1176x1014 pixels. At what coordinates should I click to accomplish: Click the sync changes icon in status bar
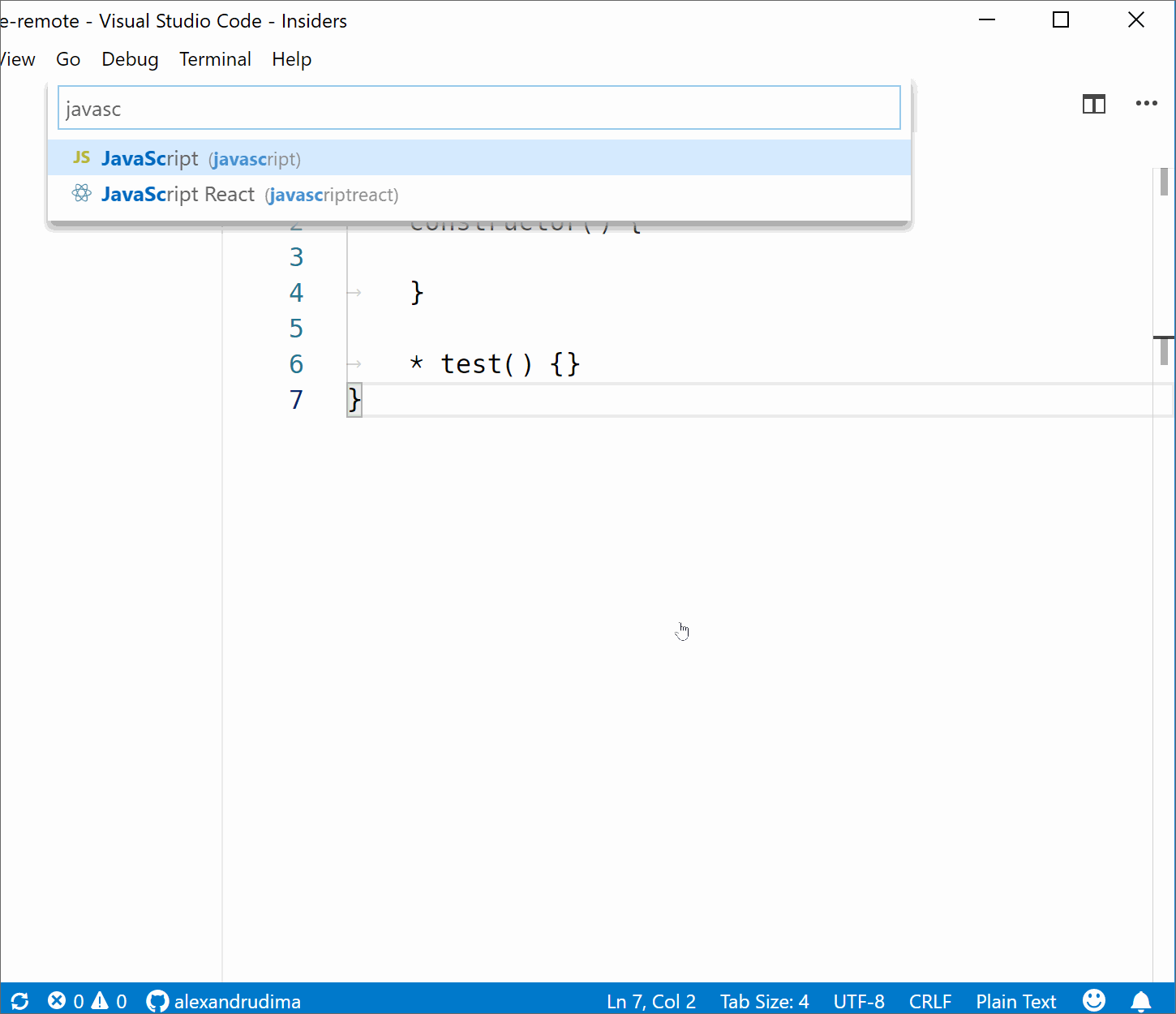tap(20, 1001)
